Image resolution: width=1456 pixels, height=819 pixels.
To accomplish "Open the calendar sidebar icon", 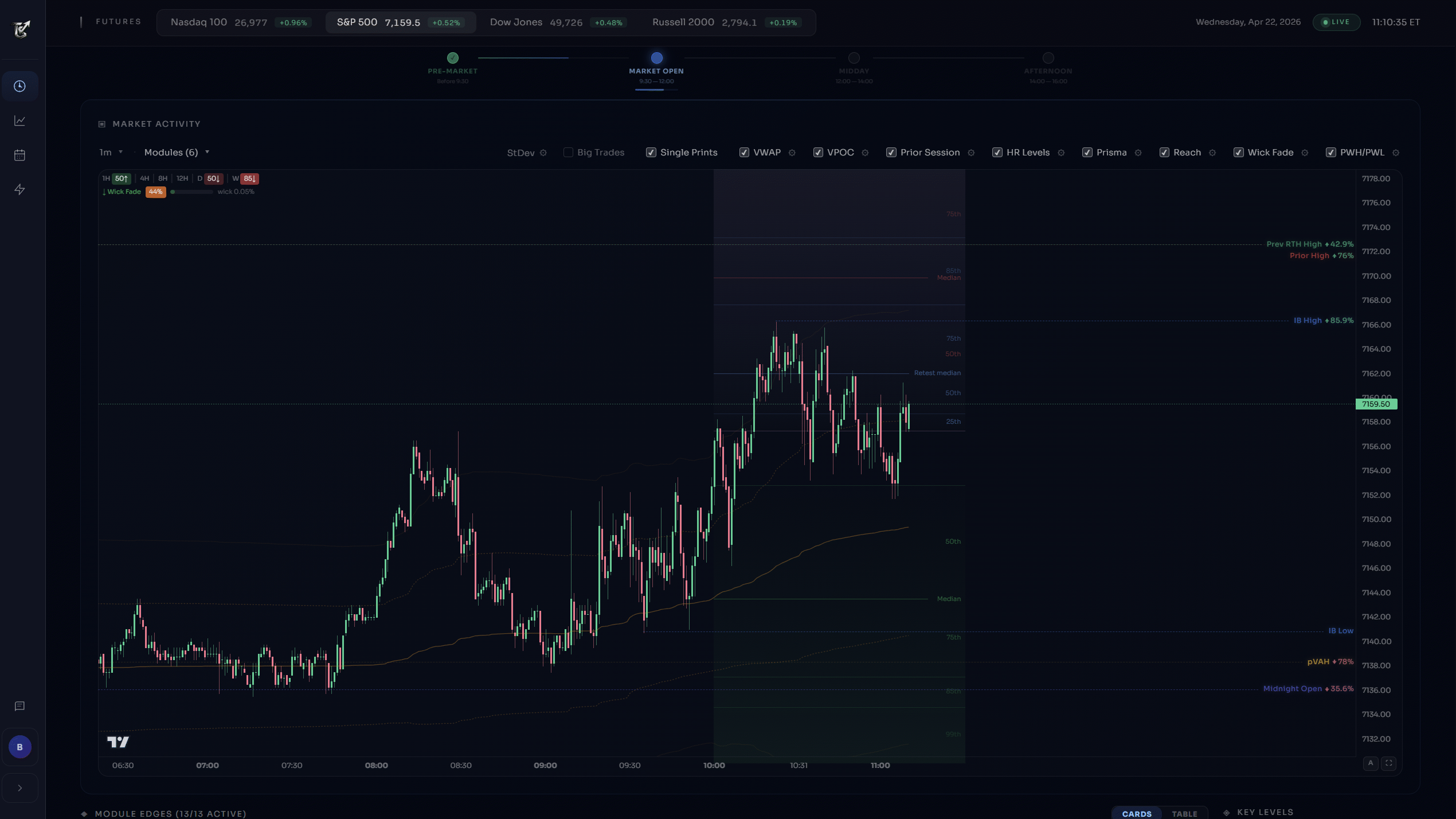I will pyautogui.click(x=19, y=155).
